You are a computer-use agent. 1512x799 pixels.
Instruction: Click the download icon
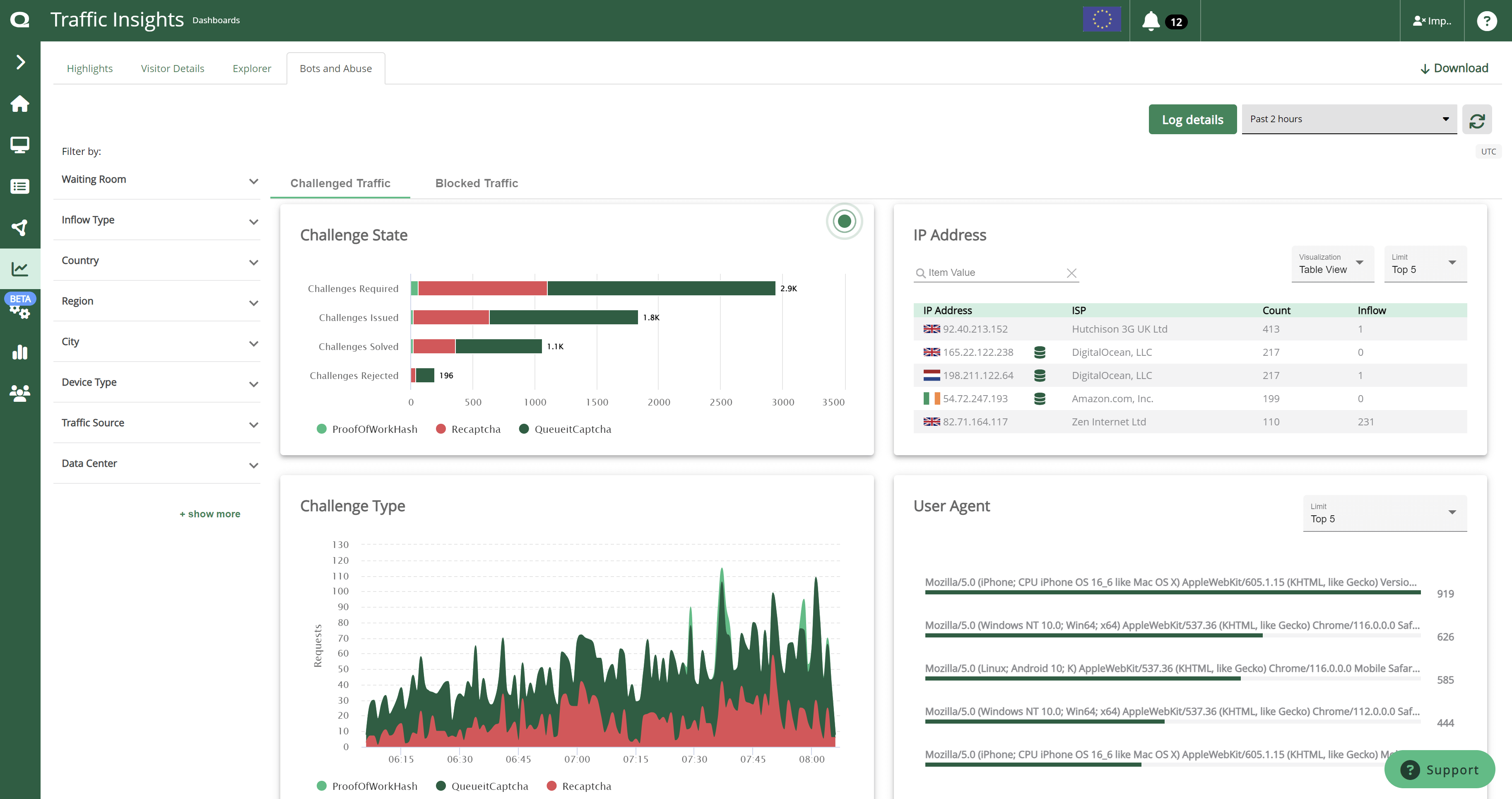coord(1424,68)
